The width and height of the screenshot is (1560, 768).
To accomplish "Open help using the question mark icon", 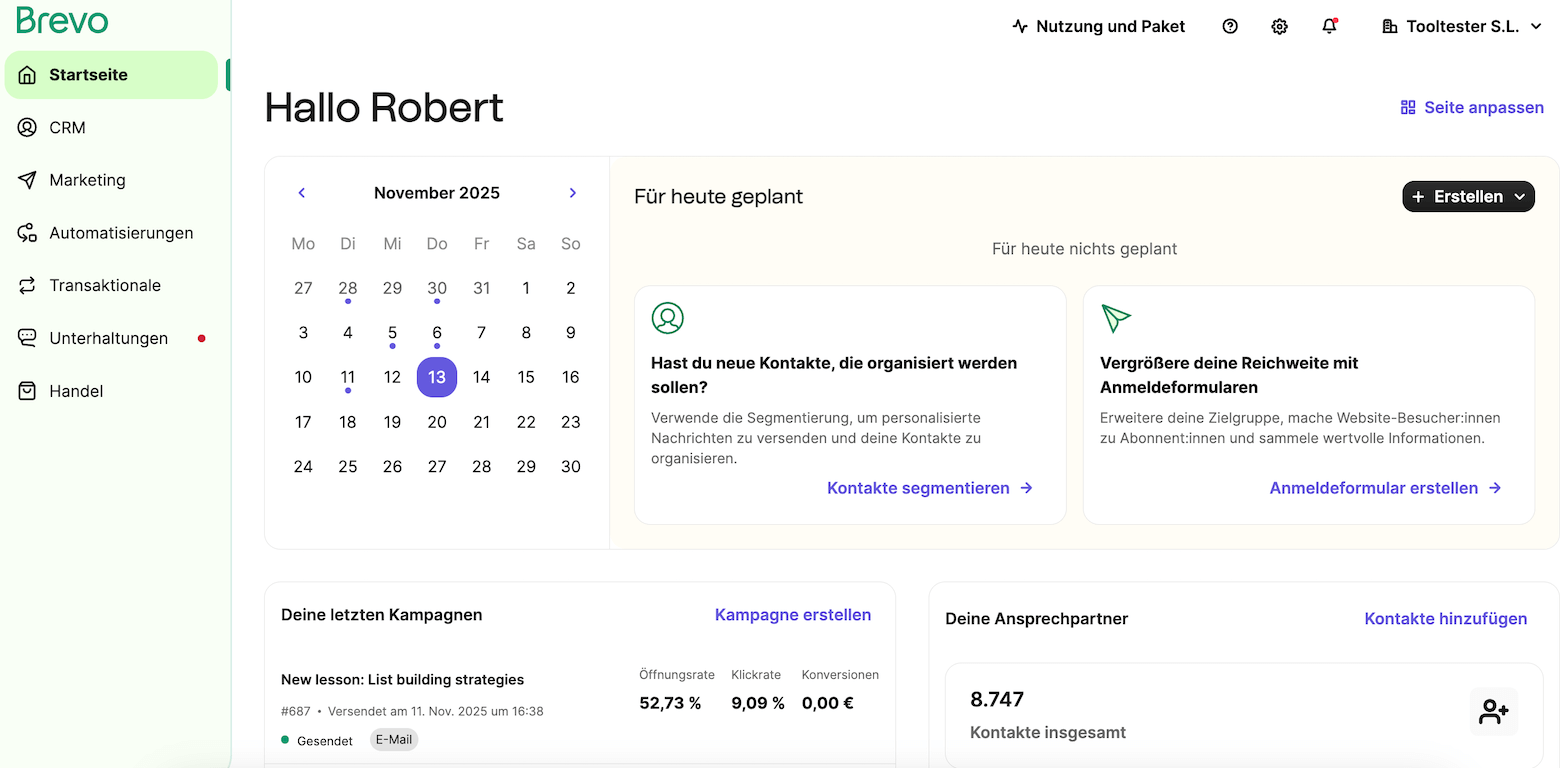I will click(1229, 26).
